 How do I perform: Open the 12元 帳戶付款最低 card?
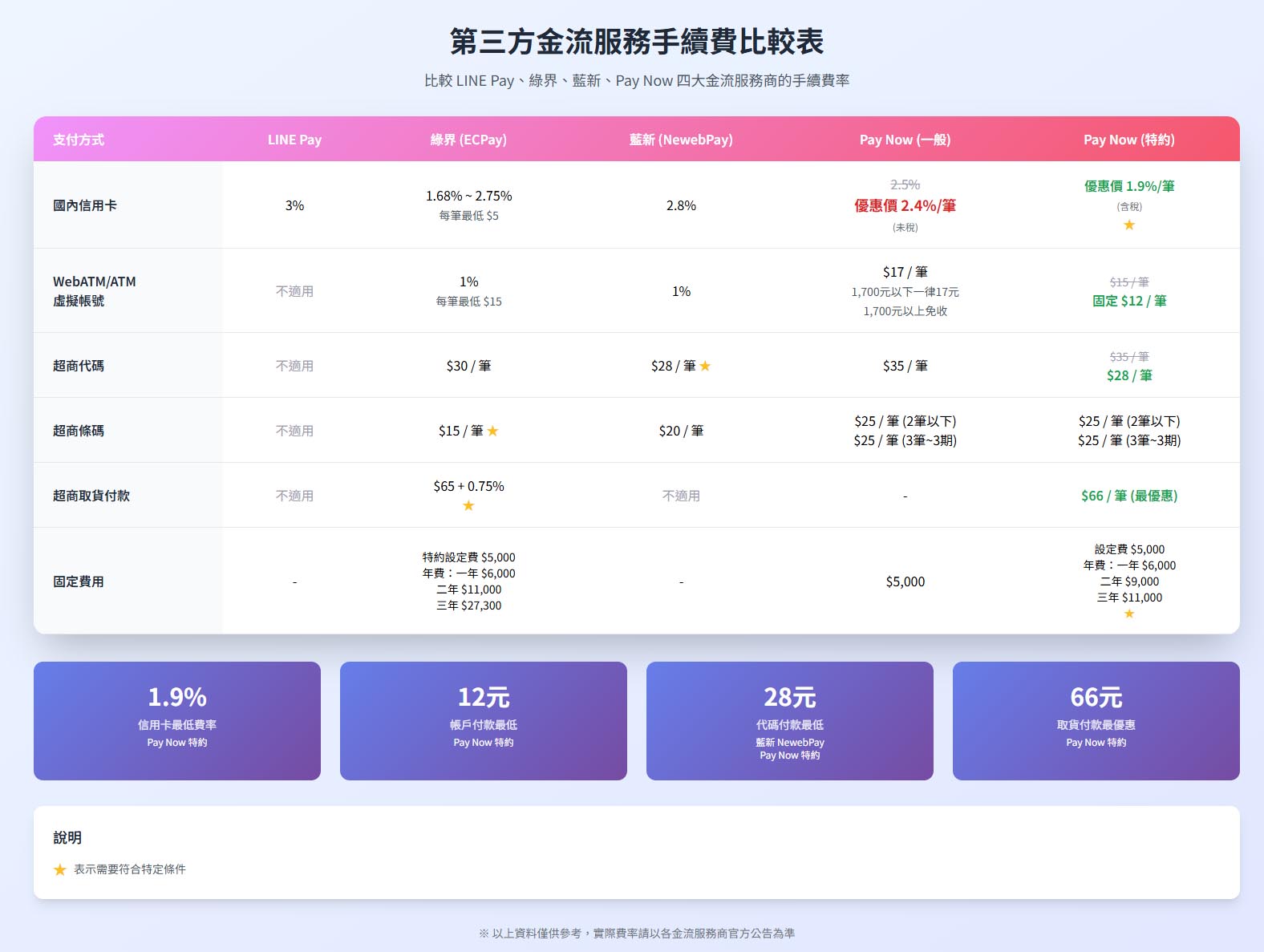(484, 721)
